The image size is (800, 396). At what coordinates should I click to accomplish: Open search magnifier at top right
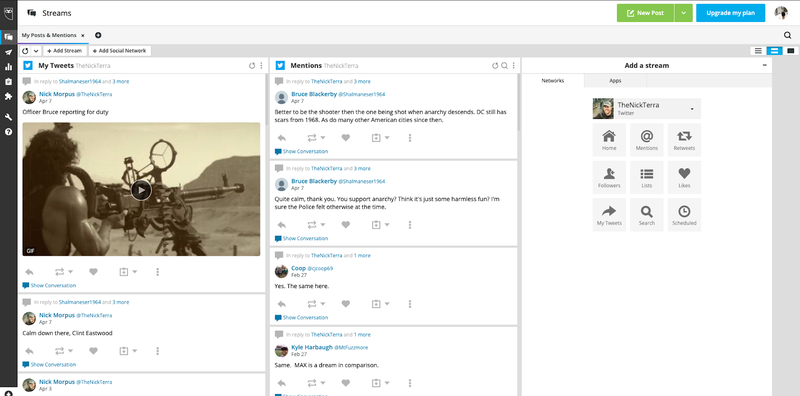click(788, 35)
